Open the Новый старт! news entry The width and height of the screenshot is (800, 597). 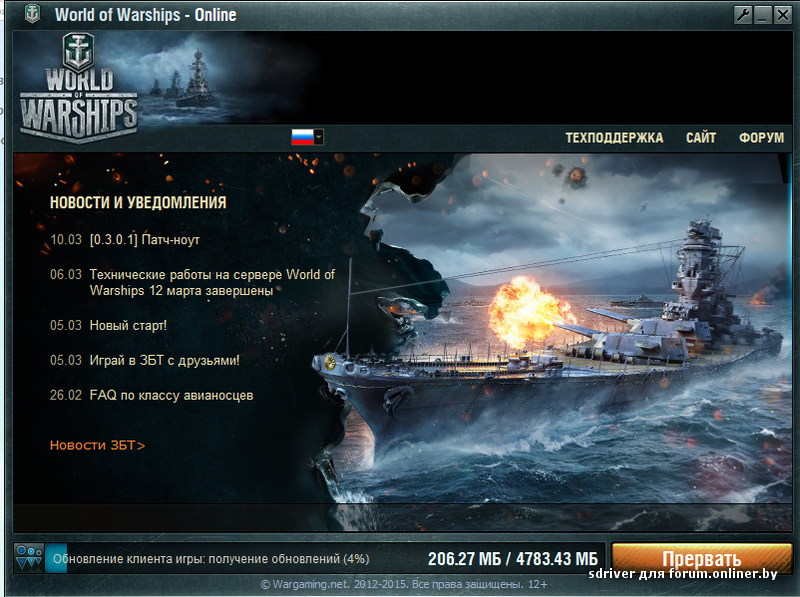pos(128,325)
